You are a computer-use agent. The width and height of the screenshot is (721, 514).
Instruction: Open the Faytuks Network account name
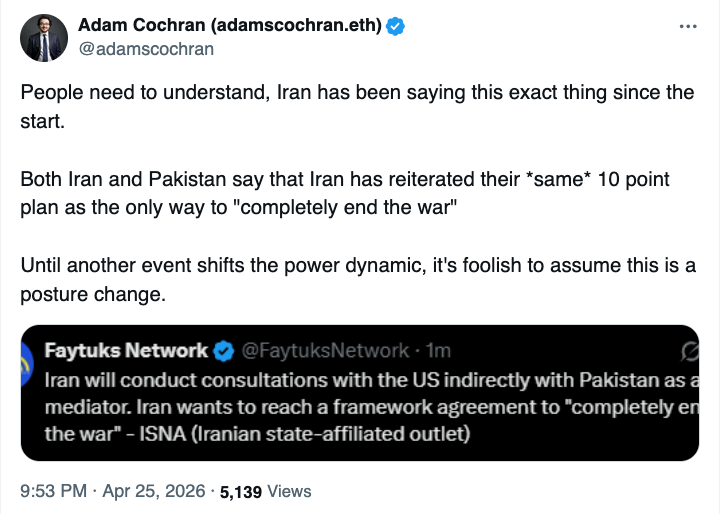click(x=127, y=351)
